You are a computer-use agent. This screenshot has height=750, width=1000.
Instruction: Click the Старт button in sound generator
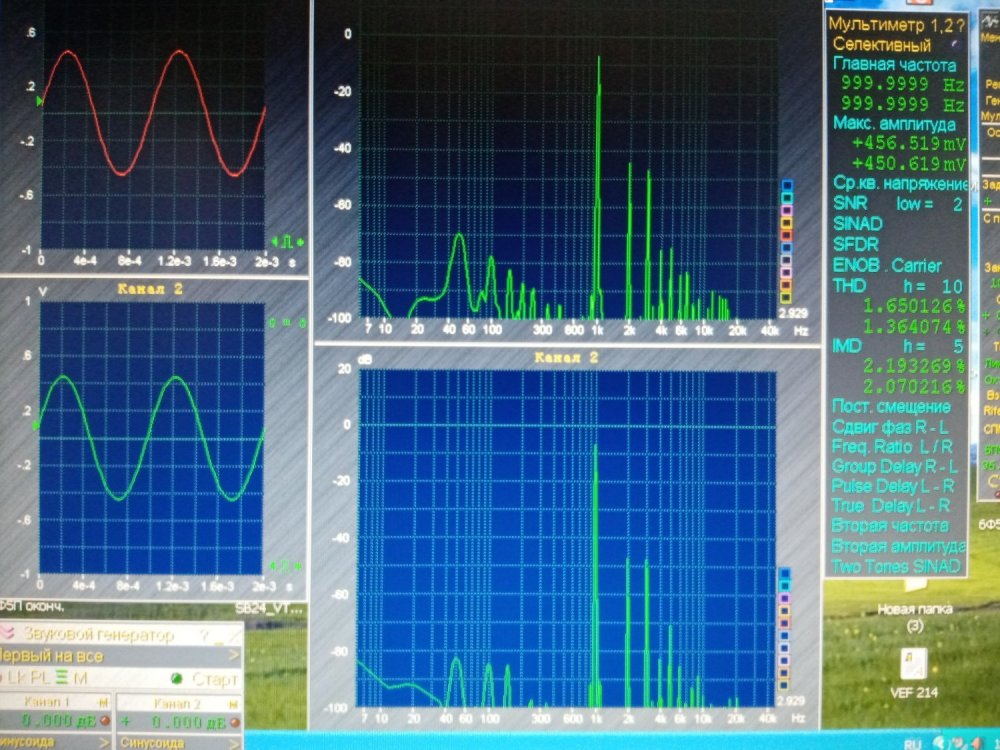coord(215,679)
